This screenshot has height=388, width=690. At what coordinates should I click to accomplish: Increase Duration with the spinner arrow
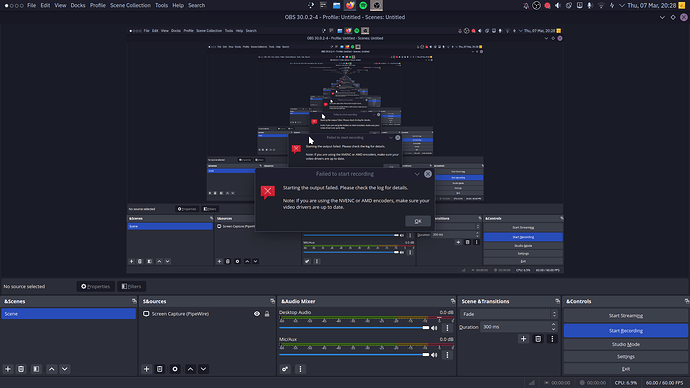coord(554,325)
